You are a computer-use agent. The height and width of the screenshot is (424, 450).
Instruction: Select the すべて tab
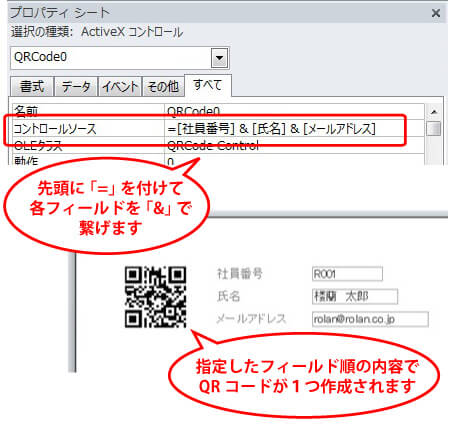[x=208, y=85]
